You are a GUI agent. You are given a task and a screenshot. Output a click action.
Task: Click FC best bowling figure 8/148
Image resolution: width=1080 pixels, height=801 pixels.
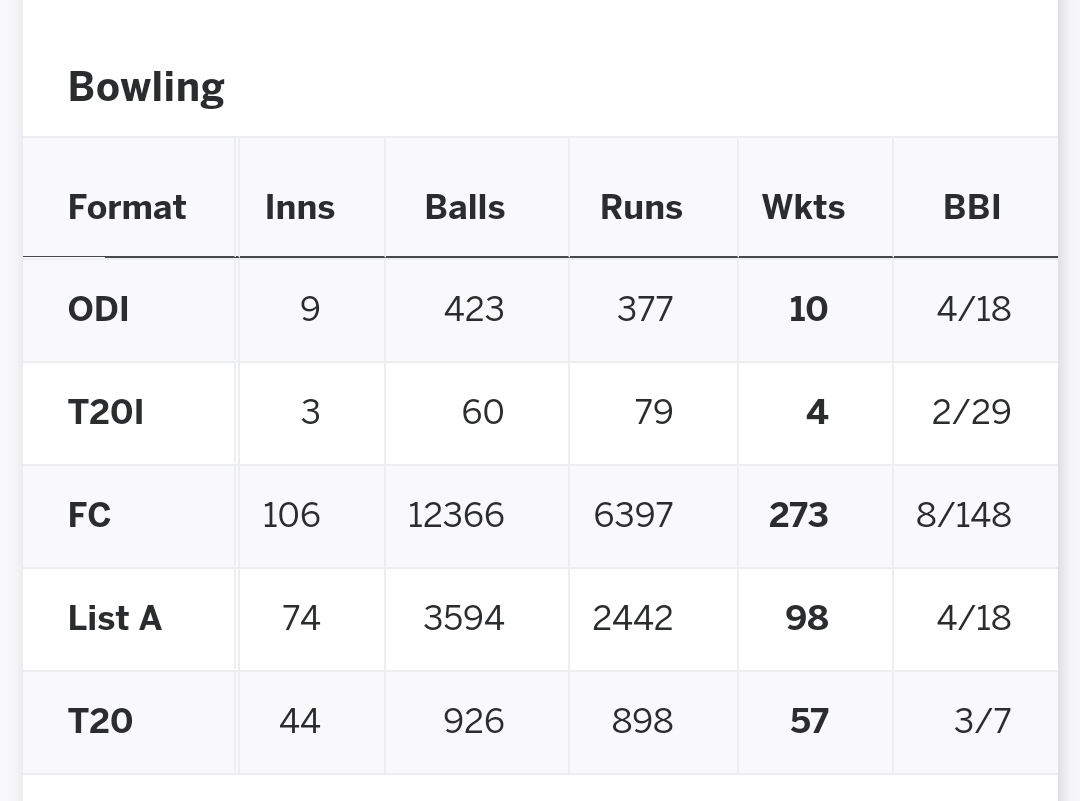(964, 515)
